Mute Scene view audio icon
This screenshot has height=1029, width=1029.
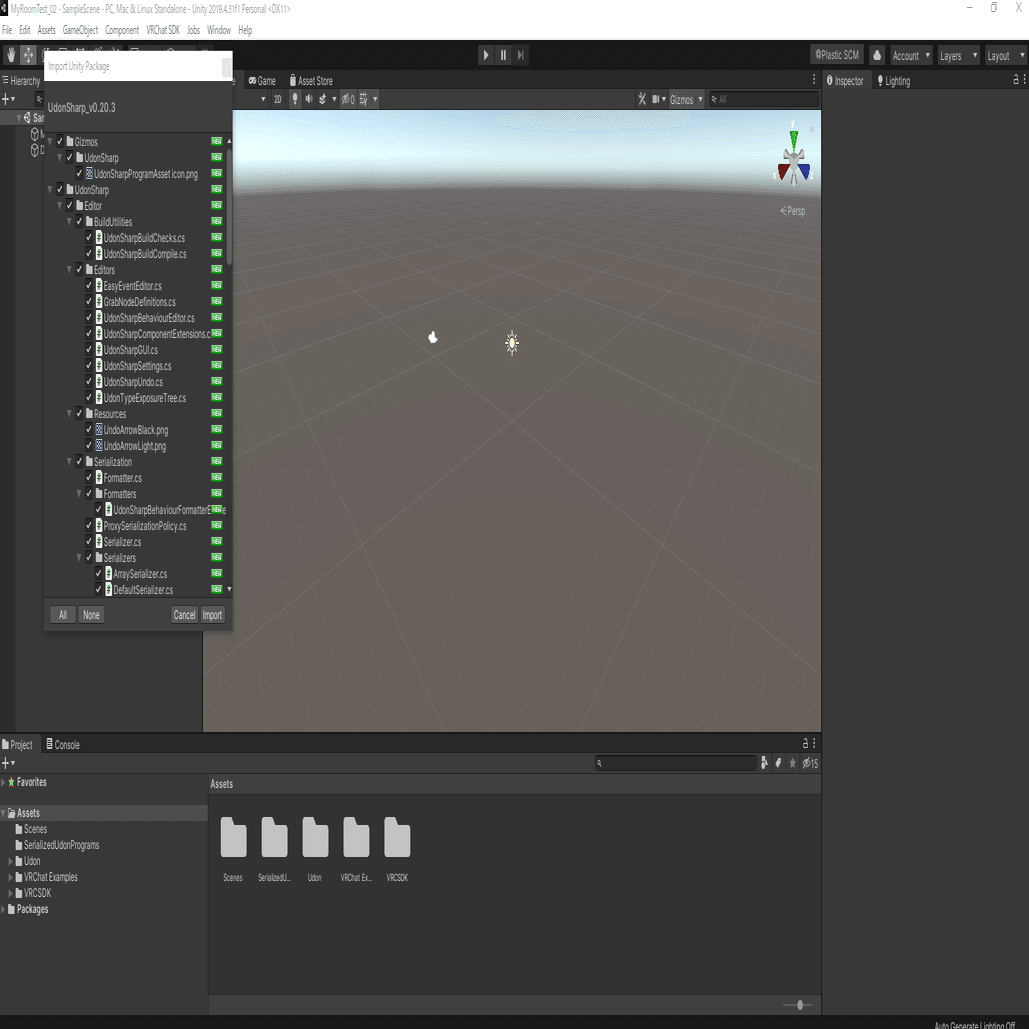pyautogui.click(x=309, y=98)
